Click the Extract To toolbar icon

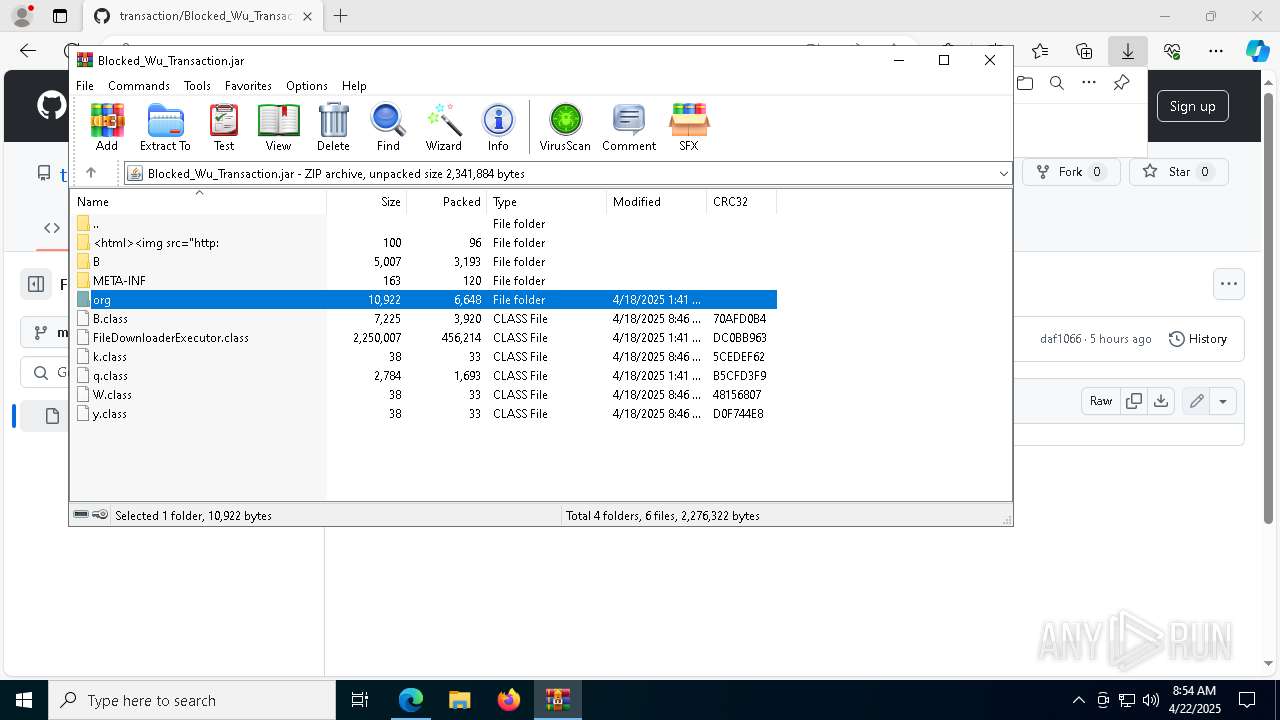(165, 127)
